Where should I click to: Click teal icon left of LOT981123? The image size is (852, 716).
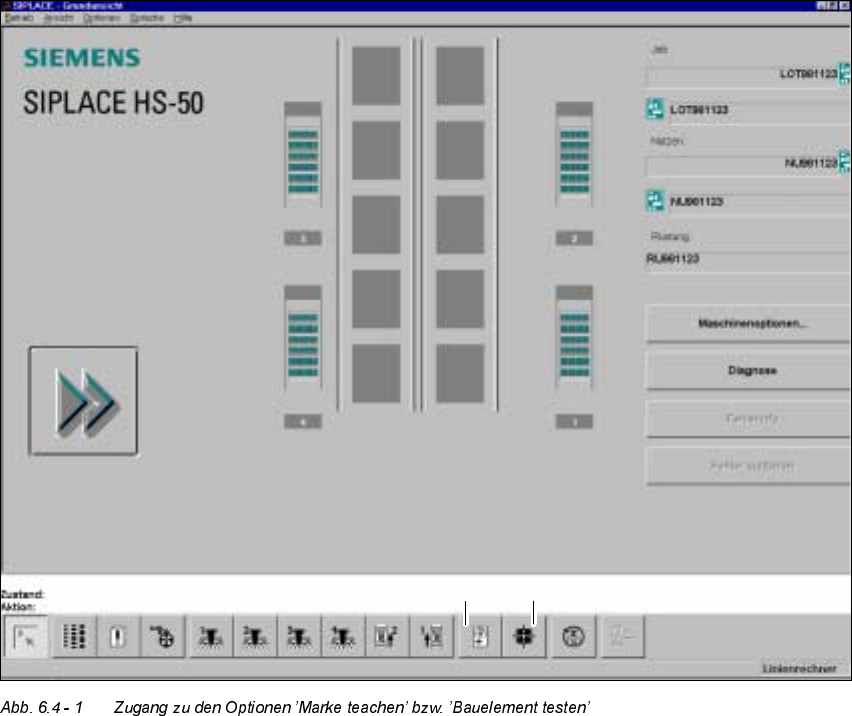pyautogui.click(x=655, y=109)
